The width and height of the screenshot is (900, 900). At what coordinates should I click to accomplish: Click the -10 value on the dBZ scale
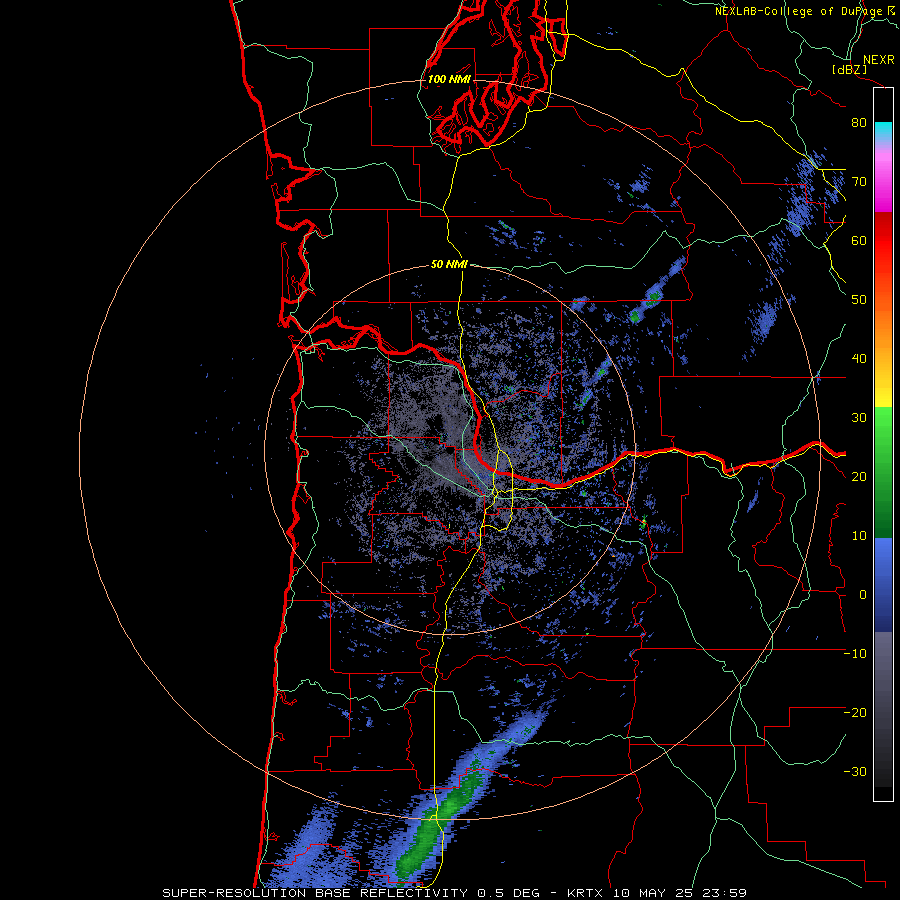(855, 654)
